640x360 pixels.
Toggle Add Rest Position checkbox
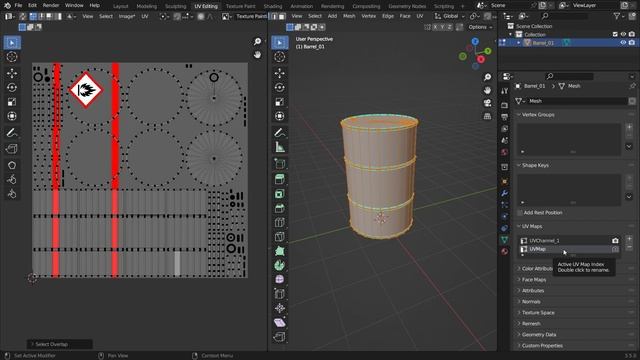coord(520,213)
